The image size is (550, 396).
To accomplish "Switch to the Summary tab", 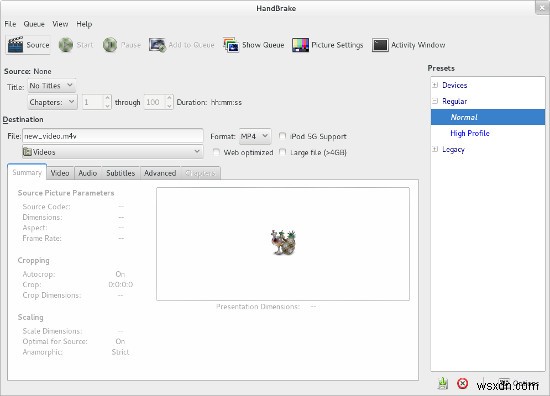I will click(27, 172).
